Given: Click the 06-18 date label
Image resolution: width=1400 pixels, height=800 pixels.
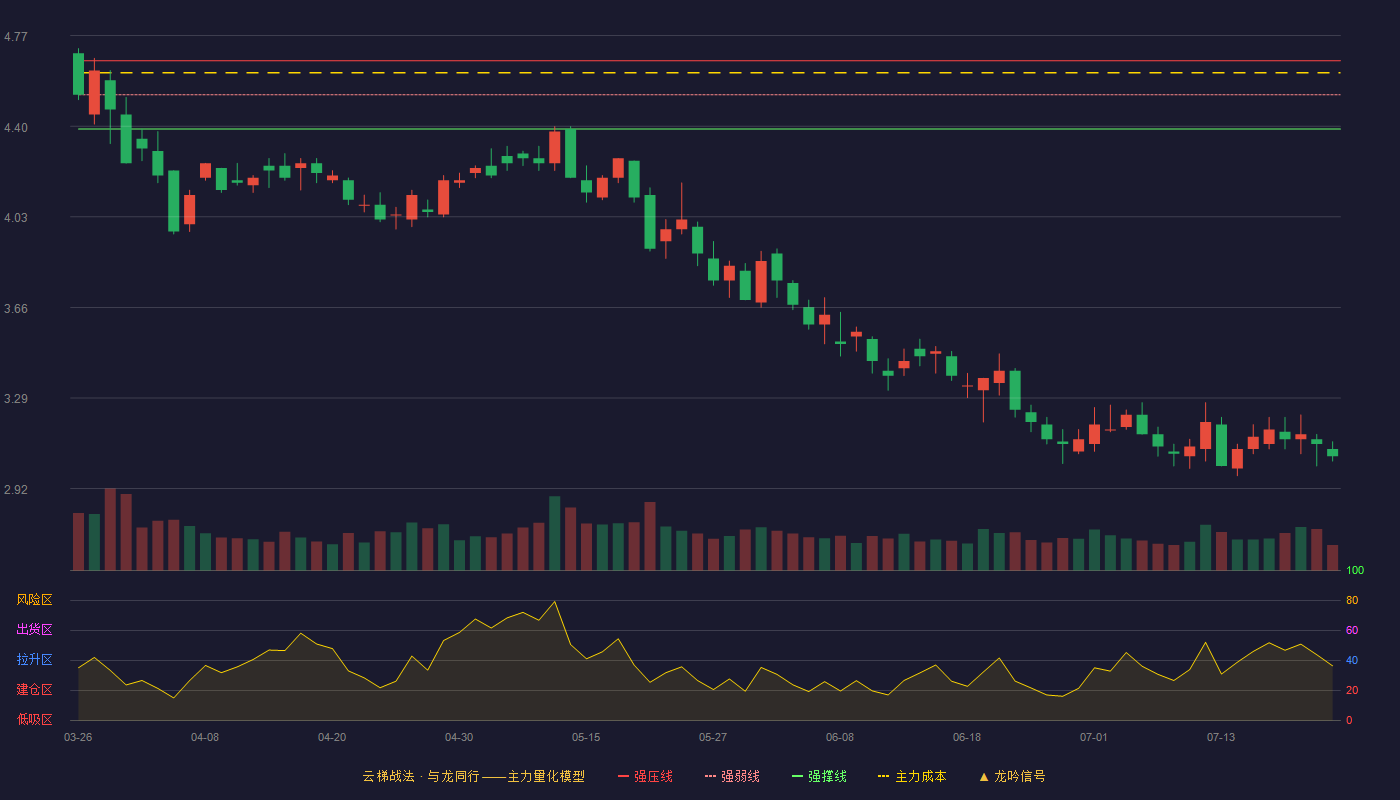Looking at the screenshot, I should coord(967,737).
